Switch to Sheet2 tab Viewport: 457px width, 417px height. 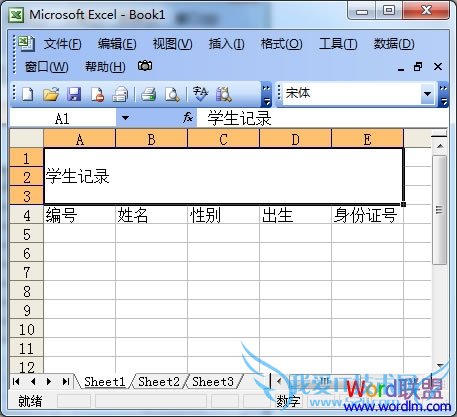[x=159, y=382]
